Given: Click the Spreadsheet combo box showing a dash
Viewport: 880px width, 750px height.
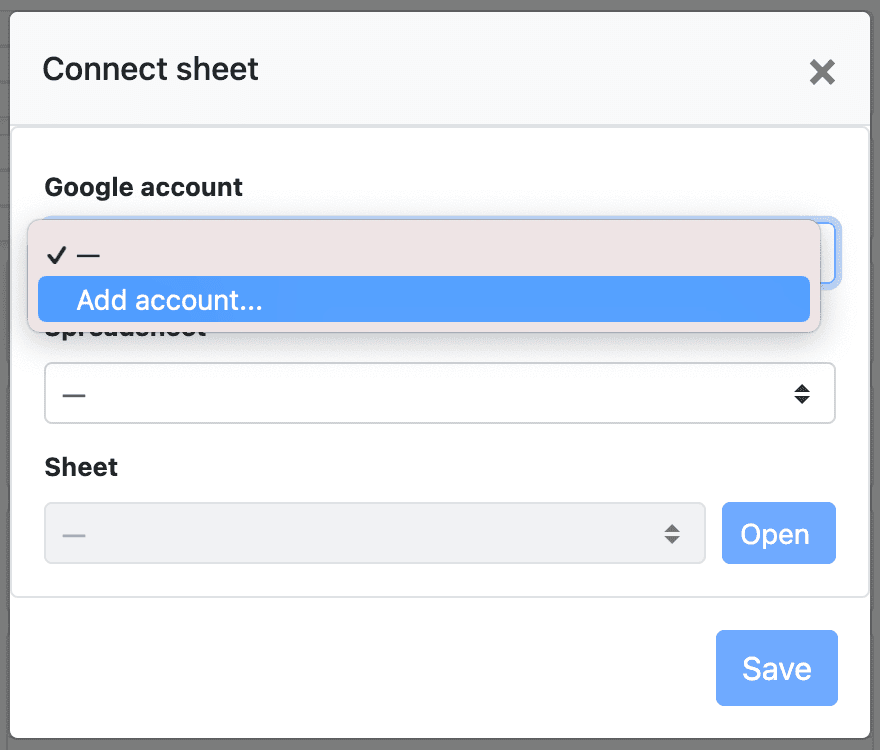Looking at the screenshot, I should click(440, 393).
